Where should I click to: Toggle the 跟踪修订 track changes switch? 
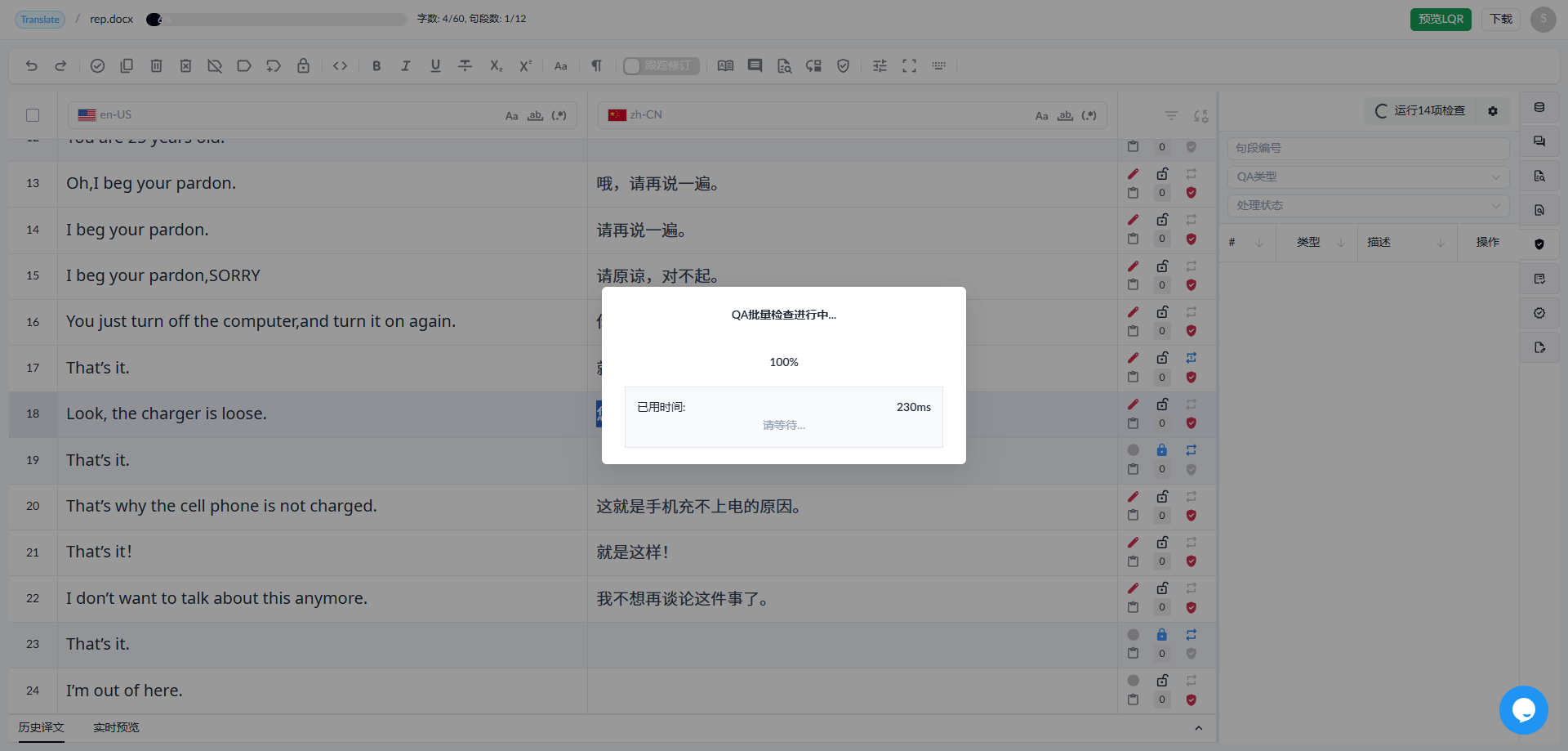pyautogui.click(x=661, y=66)
